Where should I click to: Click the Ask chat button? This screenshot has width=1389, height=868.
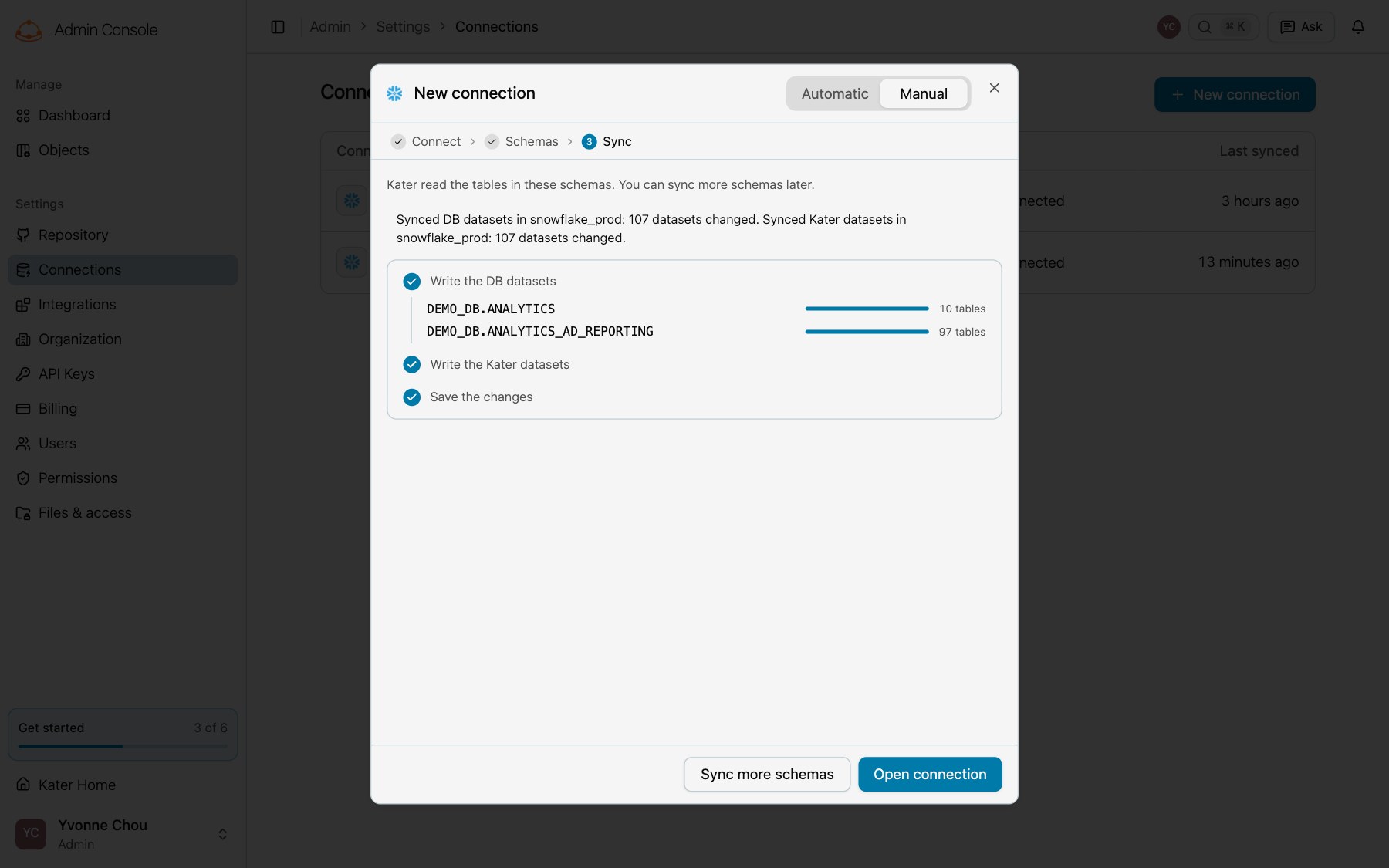click(x=1301, y=27)
